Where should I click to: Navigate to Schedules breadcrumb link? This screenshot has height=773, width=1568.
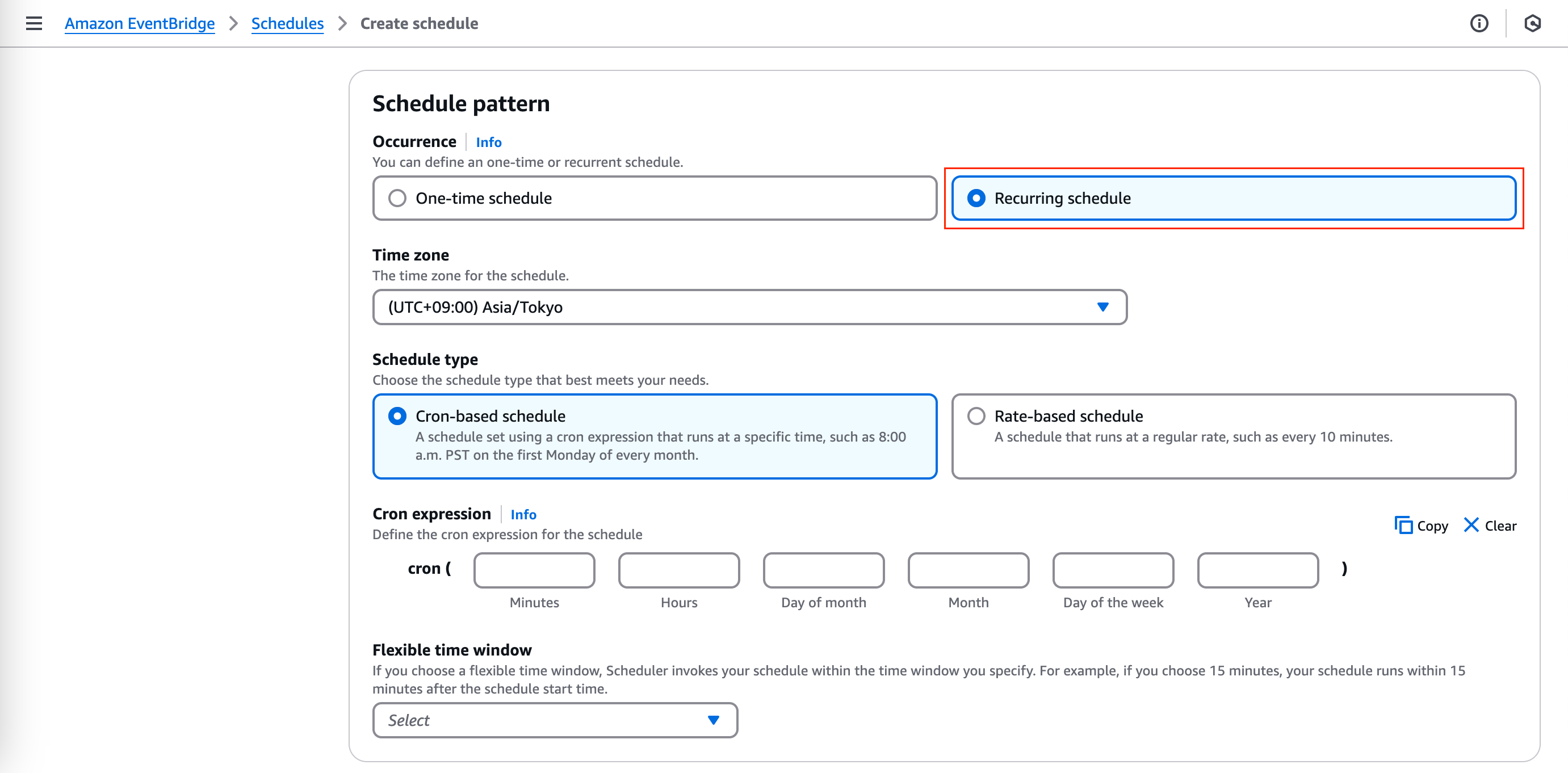tap(287, 23)
